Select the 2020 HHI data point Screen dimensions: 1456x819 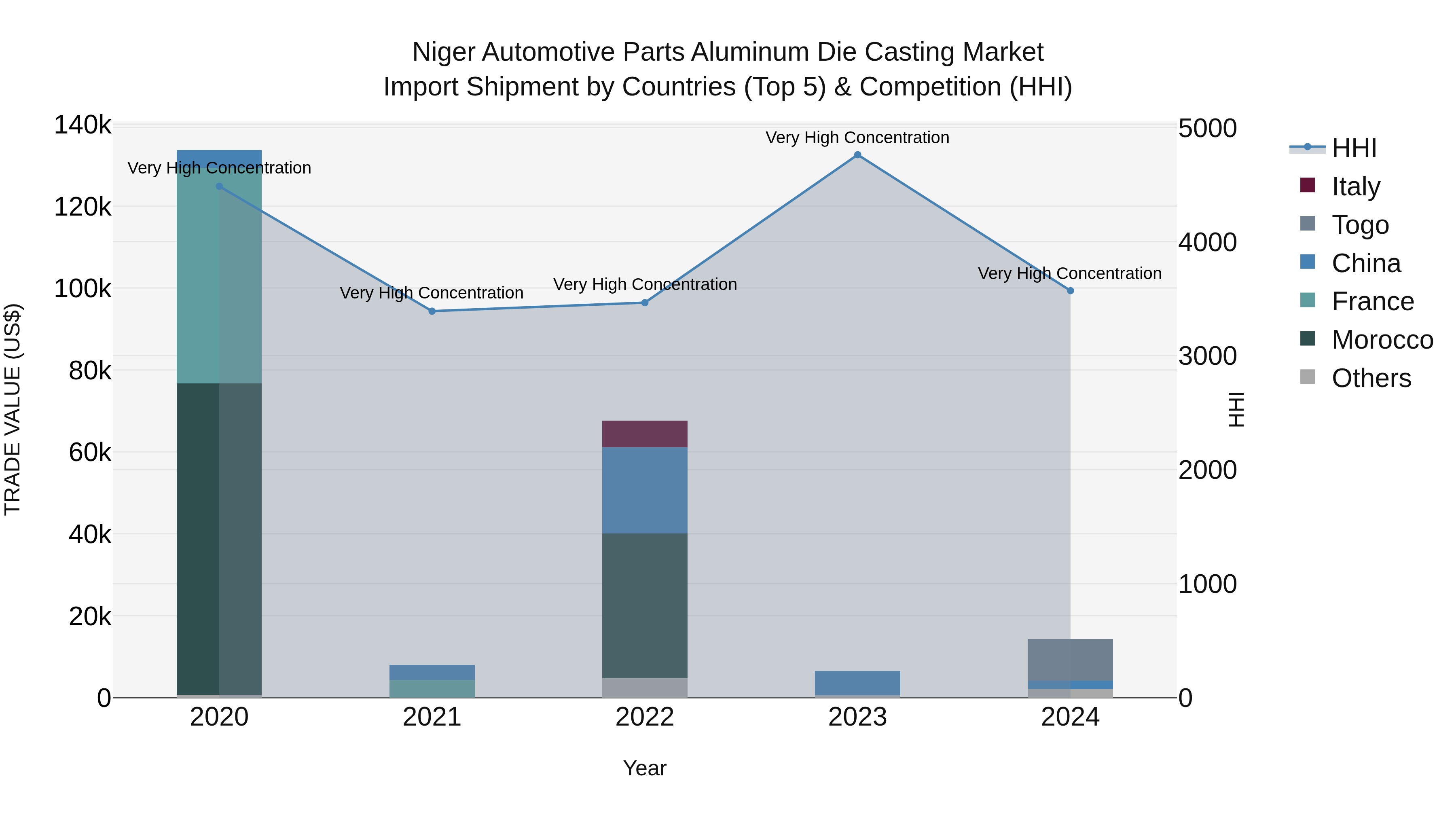coord(219,186)
